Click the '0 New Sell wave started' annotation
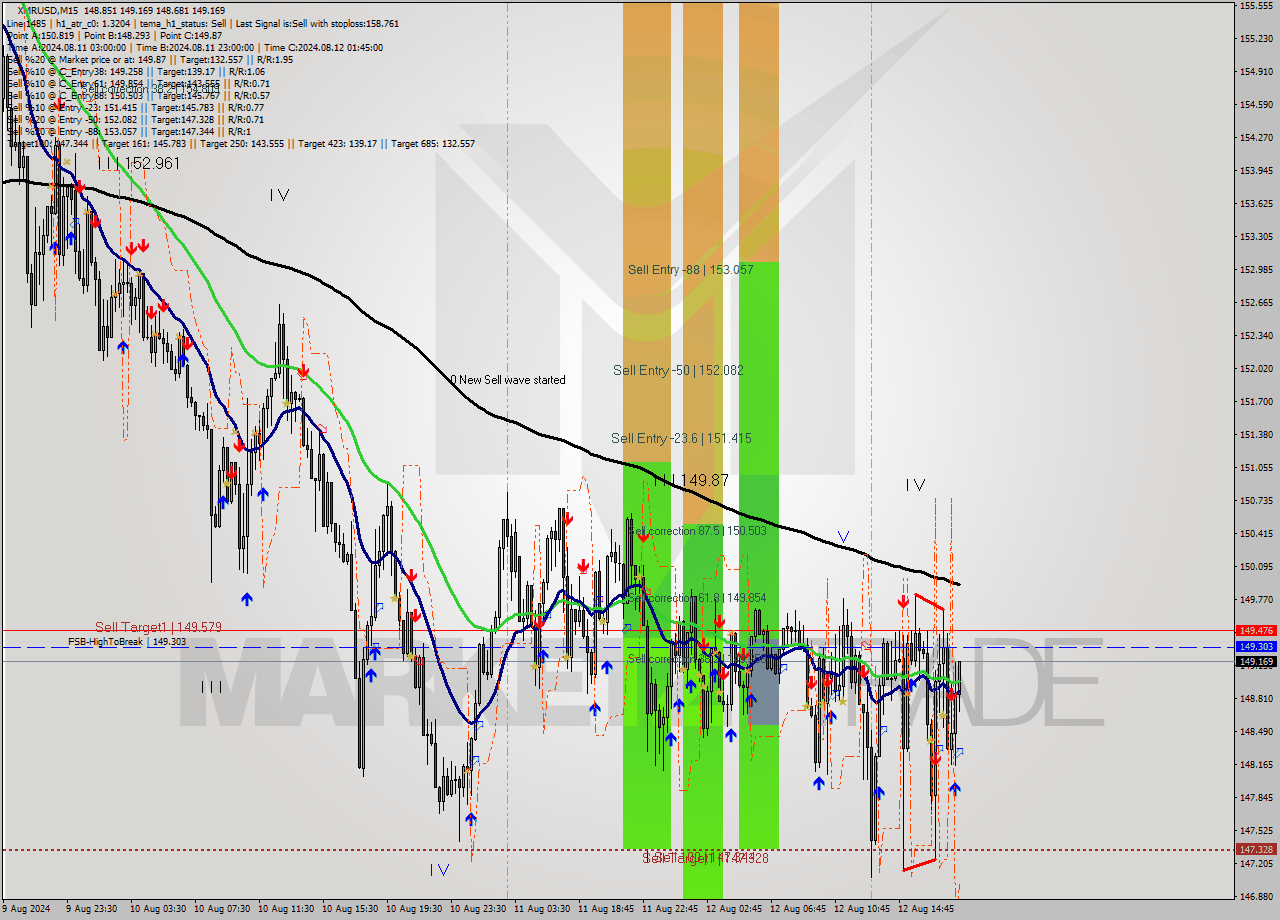Image resolution: width=1280 pixels, height=920 pixels. (507, 380)
